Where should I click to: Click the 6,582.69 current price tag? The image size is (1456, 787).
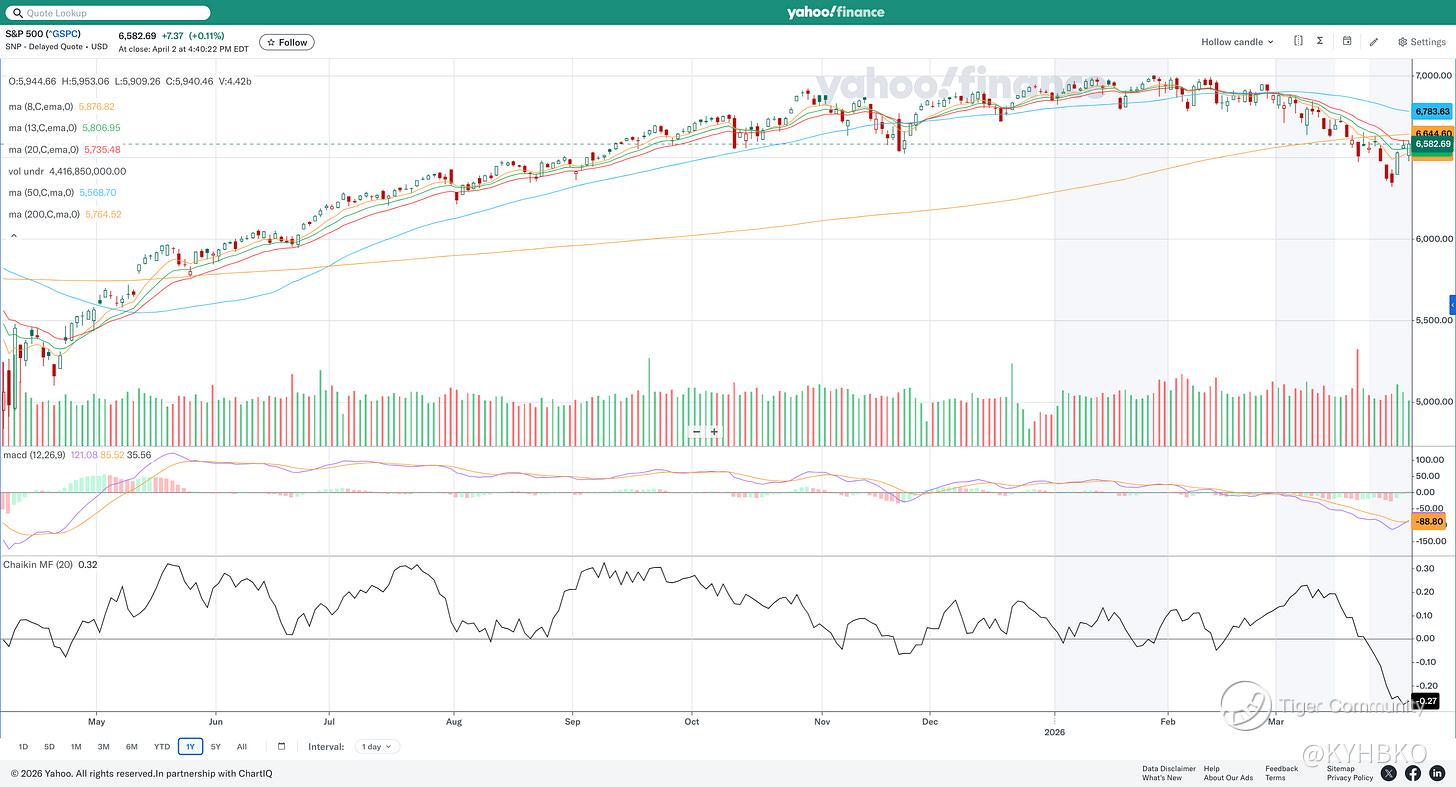click(x=1432, y=144)
